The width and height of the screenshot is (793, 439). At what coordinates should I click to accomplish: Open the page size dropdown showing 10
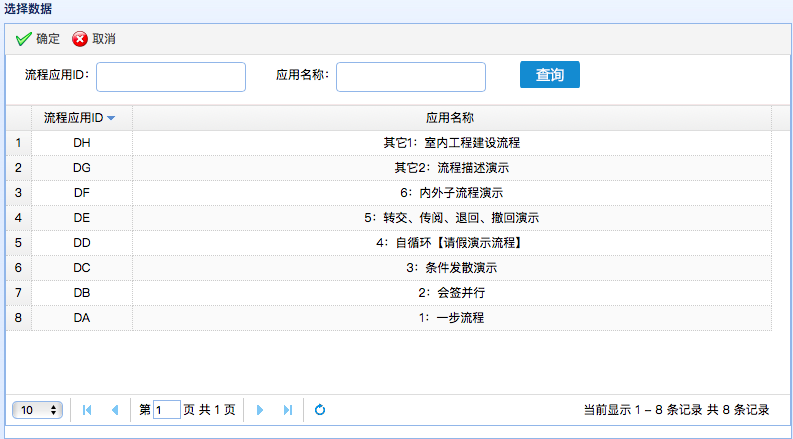tap(37, 410)
